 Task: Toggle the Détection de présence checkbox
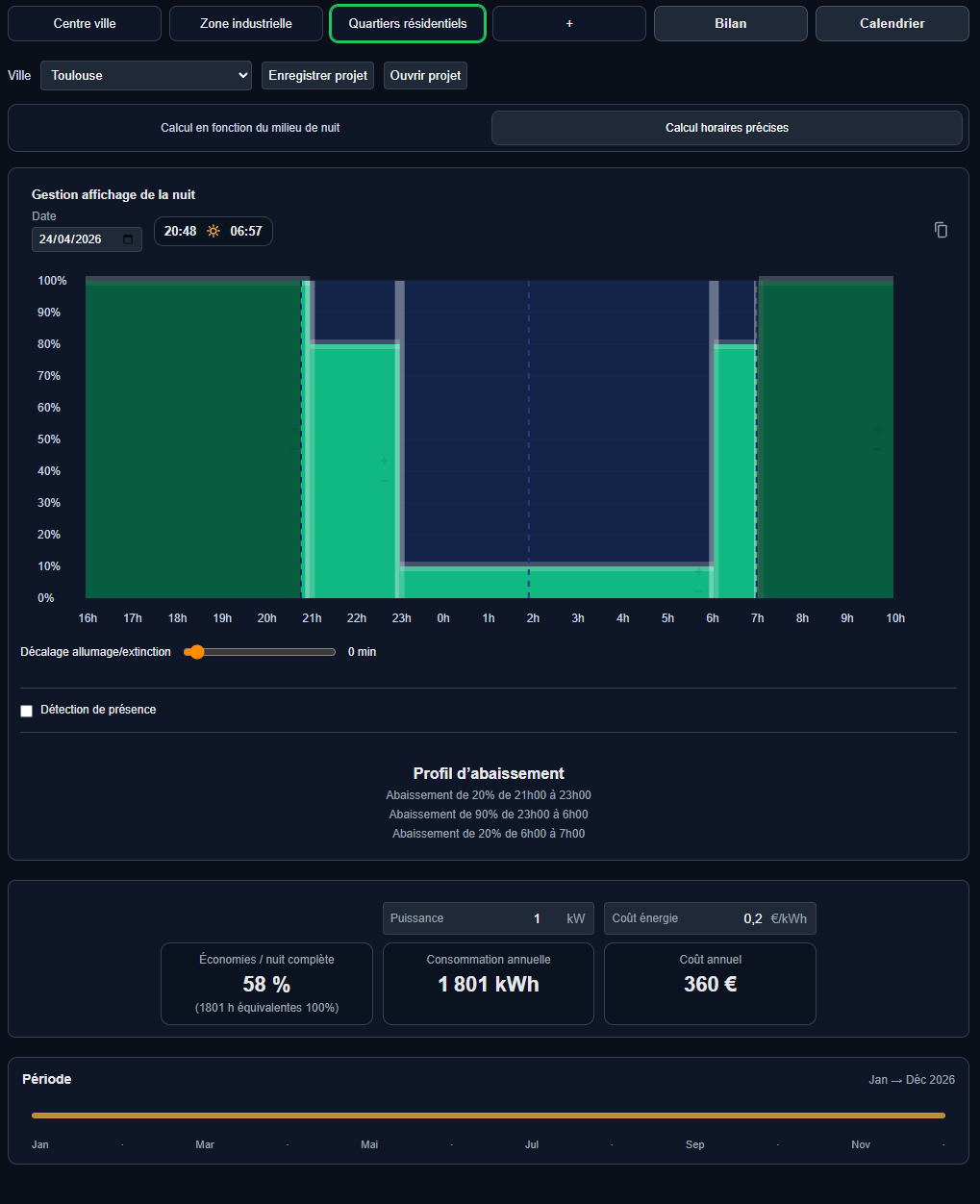click(27, 711)
